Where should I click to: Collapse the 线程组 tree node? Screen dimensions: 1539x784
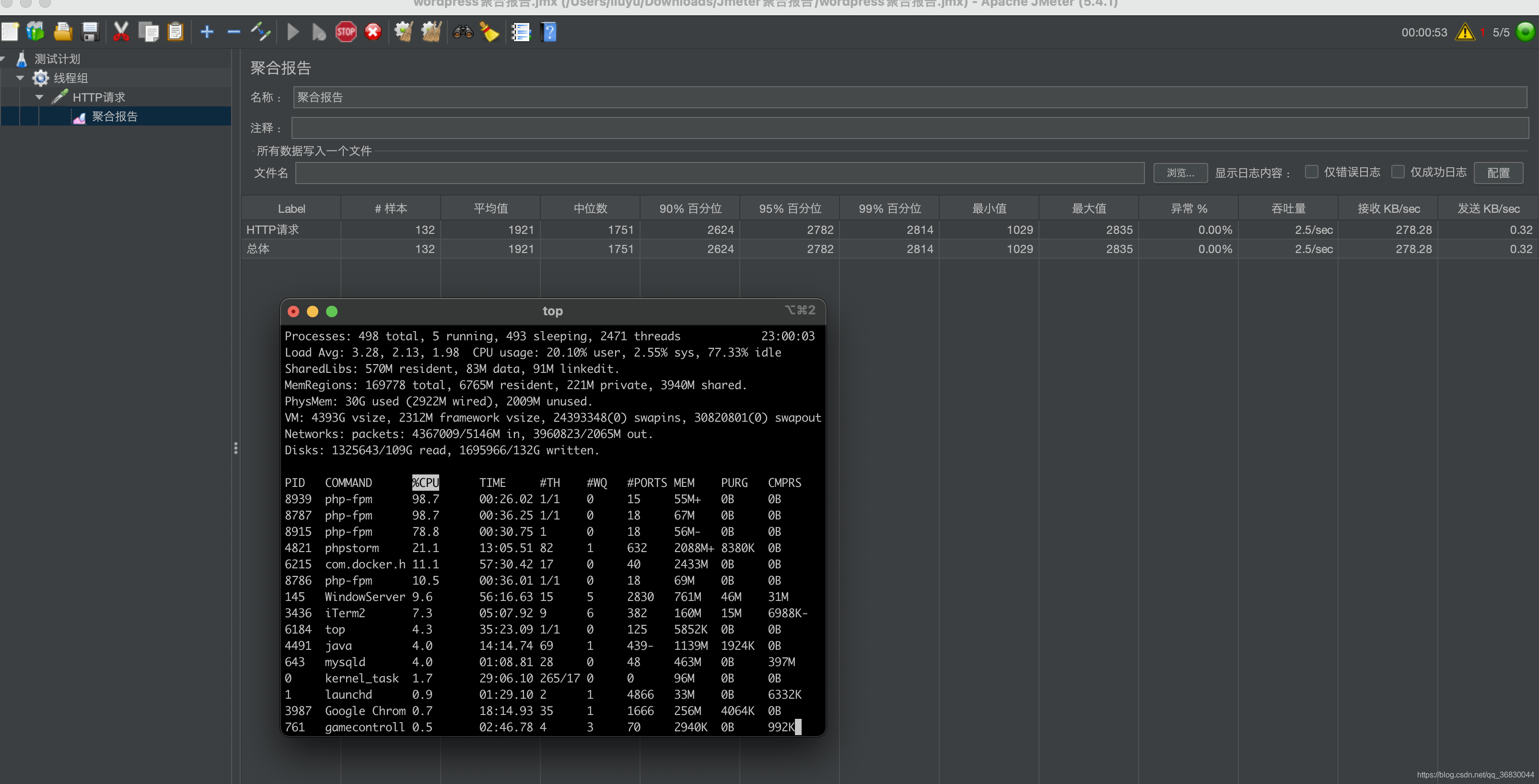click(20, 78)
